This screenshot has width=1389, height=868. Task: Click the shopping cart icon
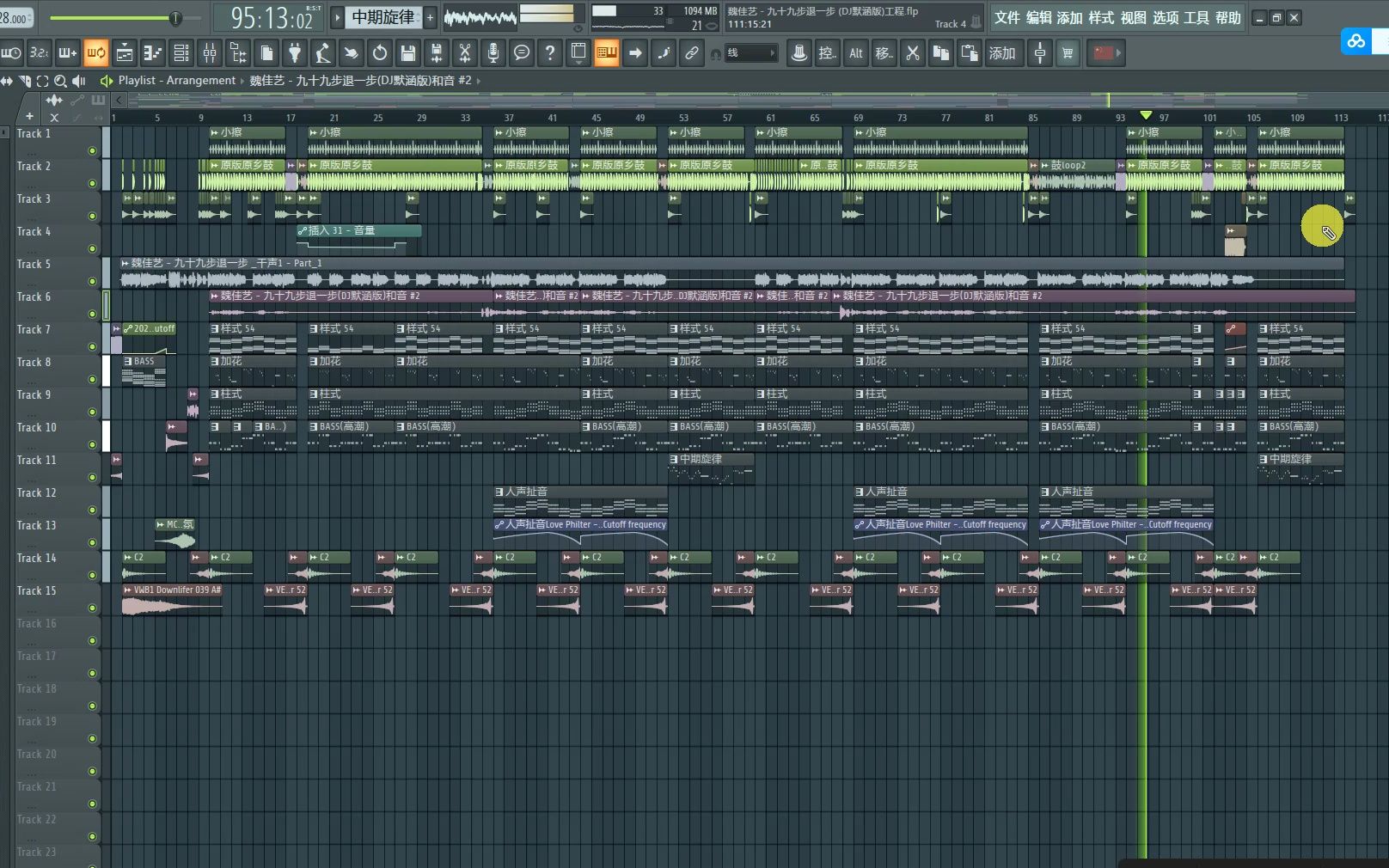[1068, 53]
